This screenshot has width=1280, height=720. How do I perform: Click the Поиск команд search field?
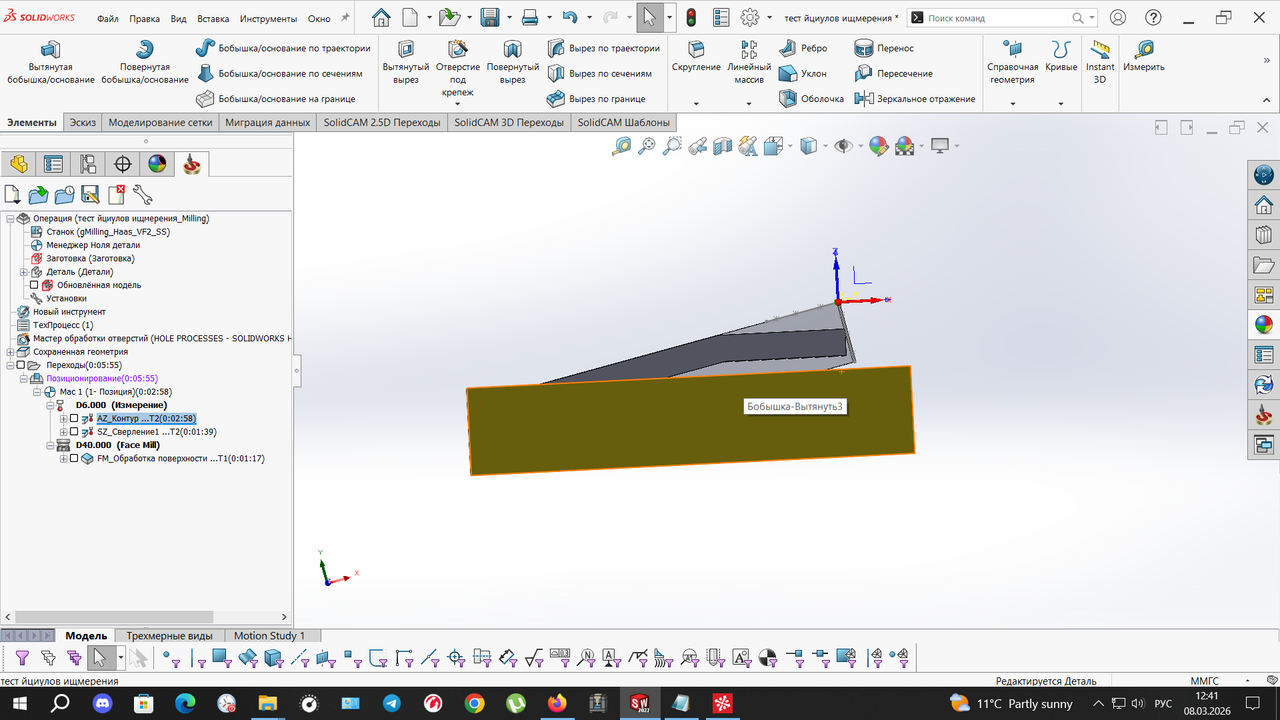[997, 18]
